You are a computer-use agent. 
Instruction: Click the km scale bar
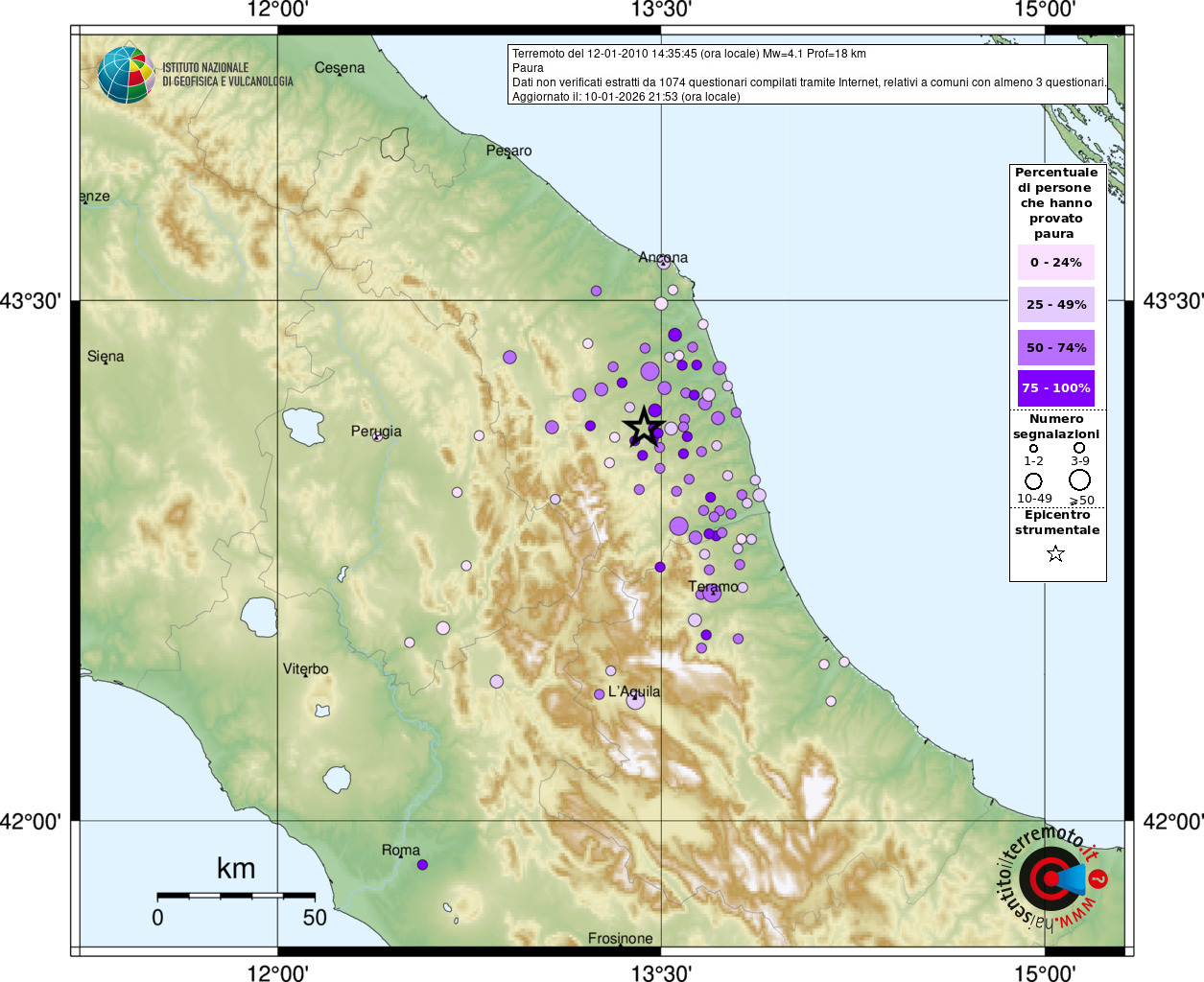click(236, 896)
